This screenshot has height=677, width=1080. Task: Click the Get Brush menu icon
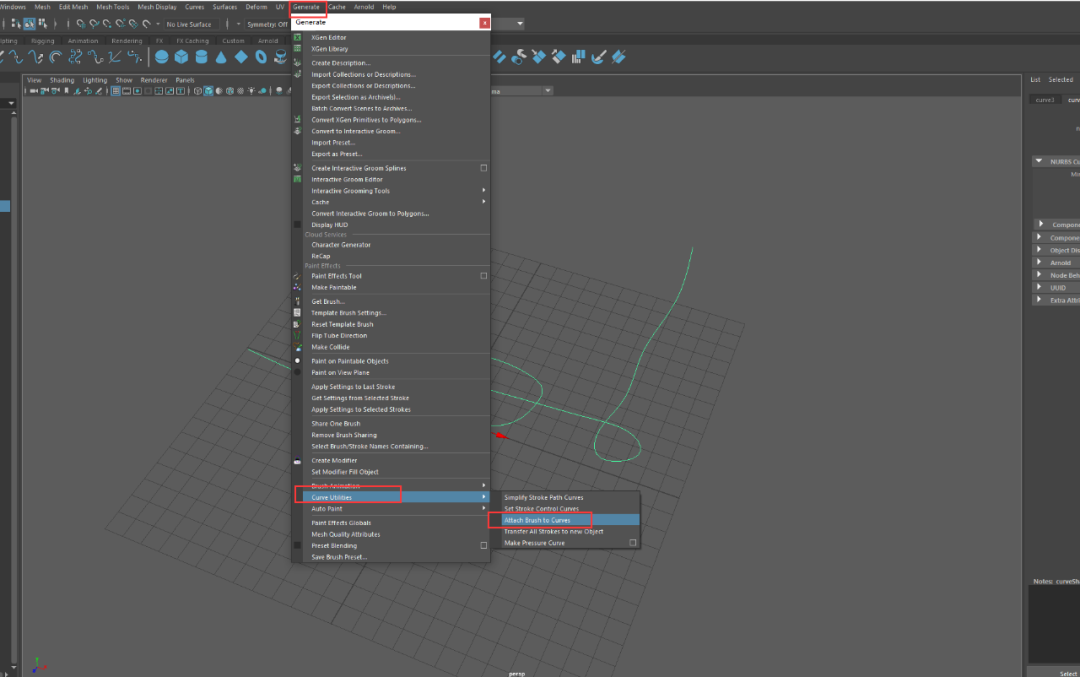click(x=298, y=301)
